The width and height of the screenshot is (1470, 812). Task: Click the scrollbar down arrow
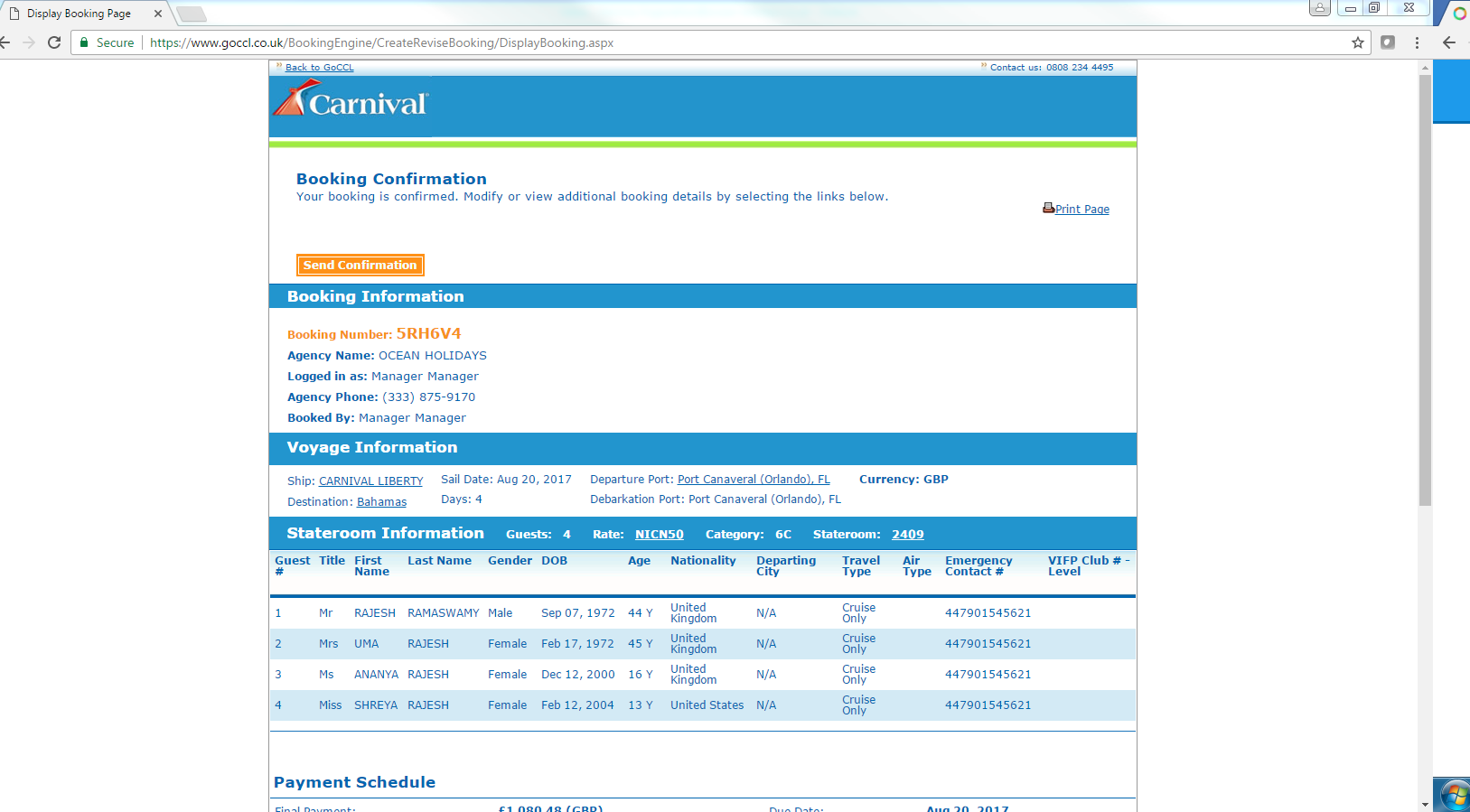pyautogui.click(x=1425, y=804)
